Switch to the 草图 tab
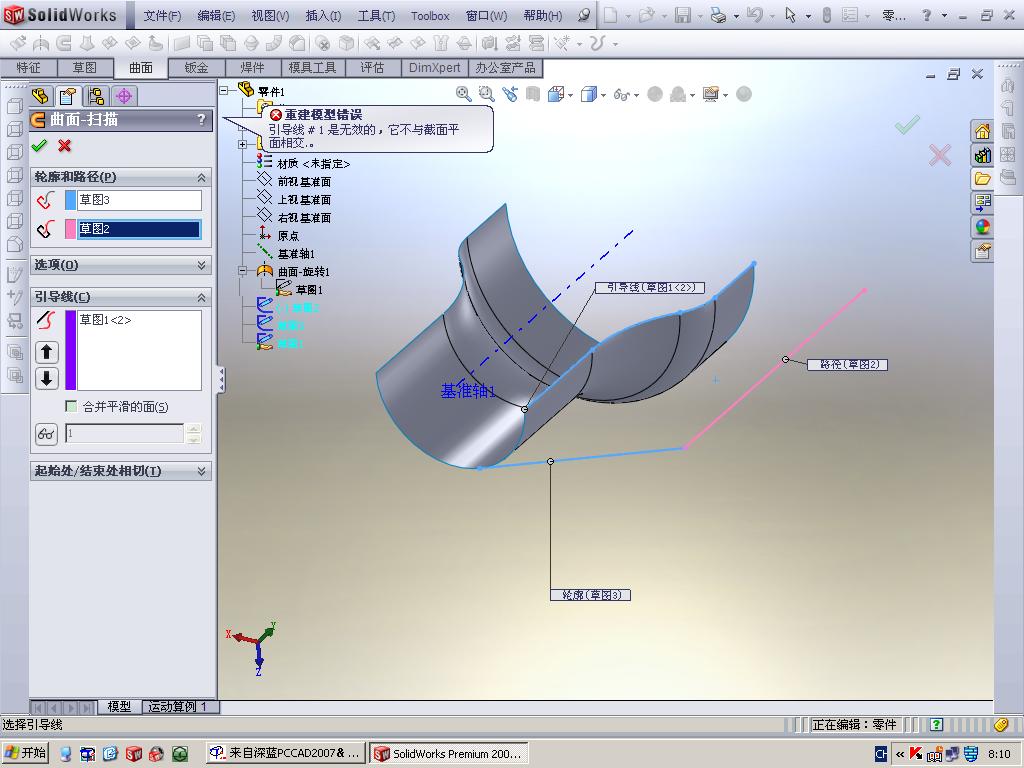This screenshot has width=1024, height=768. coord(84,67)
